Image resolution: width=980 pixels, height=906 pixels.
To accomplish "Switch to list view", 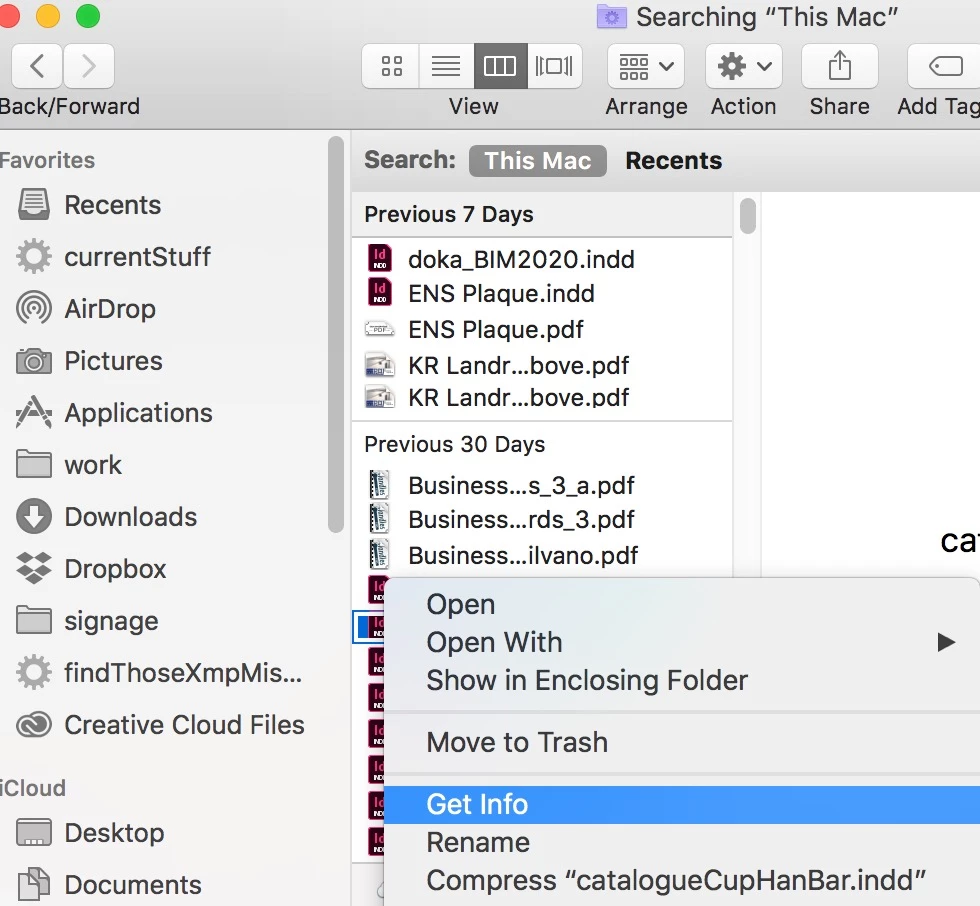I will tap(446, 66).
